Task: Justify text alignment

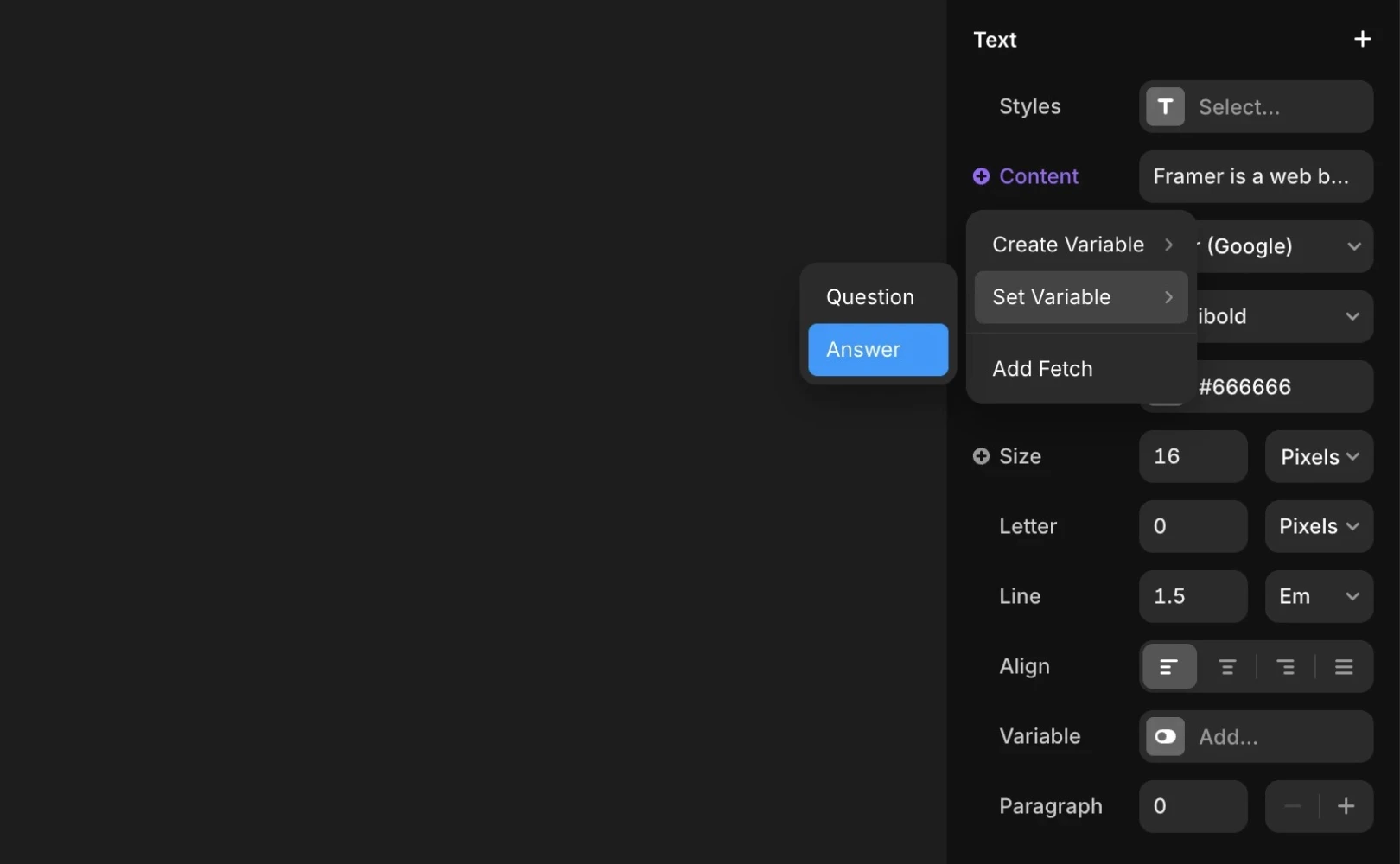Action: point(1344,667)
